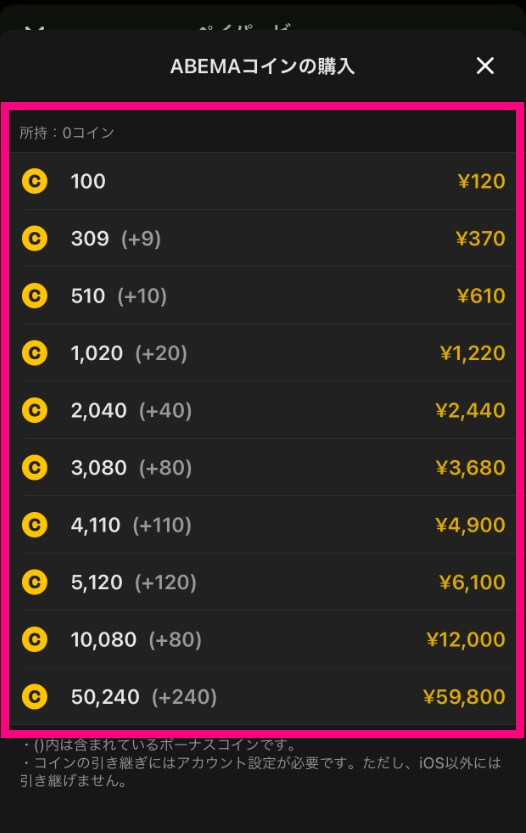Tap the coin icon beside 510 coins
526x833 pixels.
click(35, 296)
